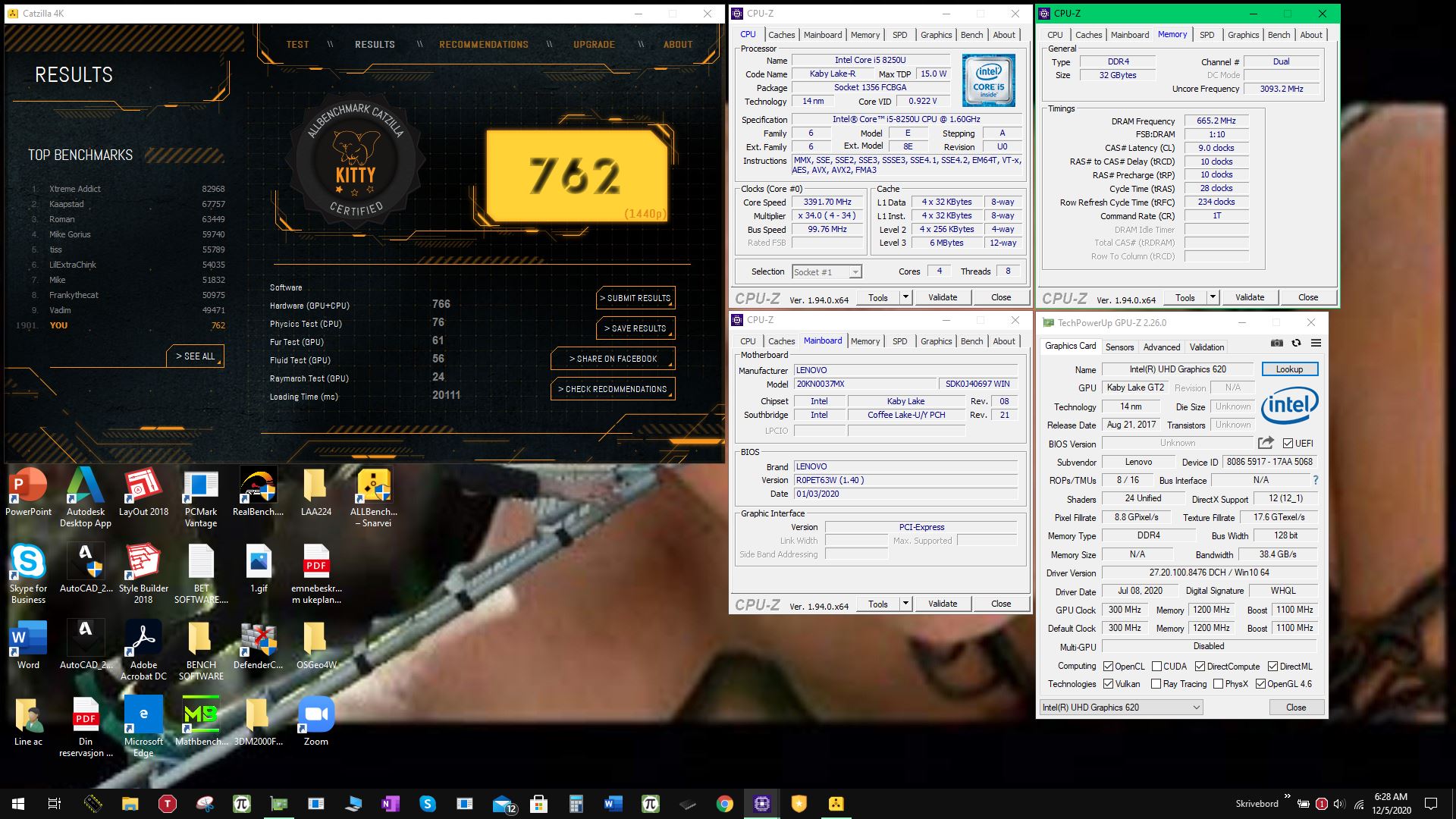1456x819 pixels.
Task: Open the LayOut 2018 desktop icon
Action: pyautogui.click(x=143, y=491)
